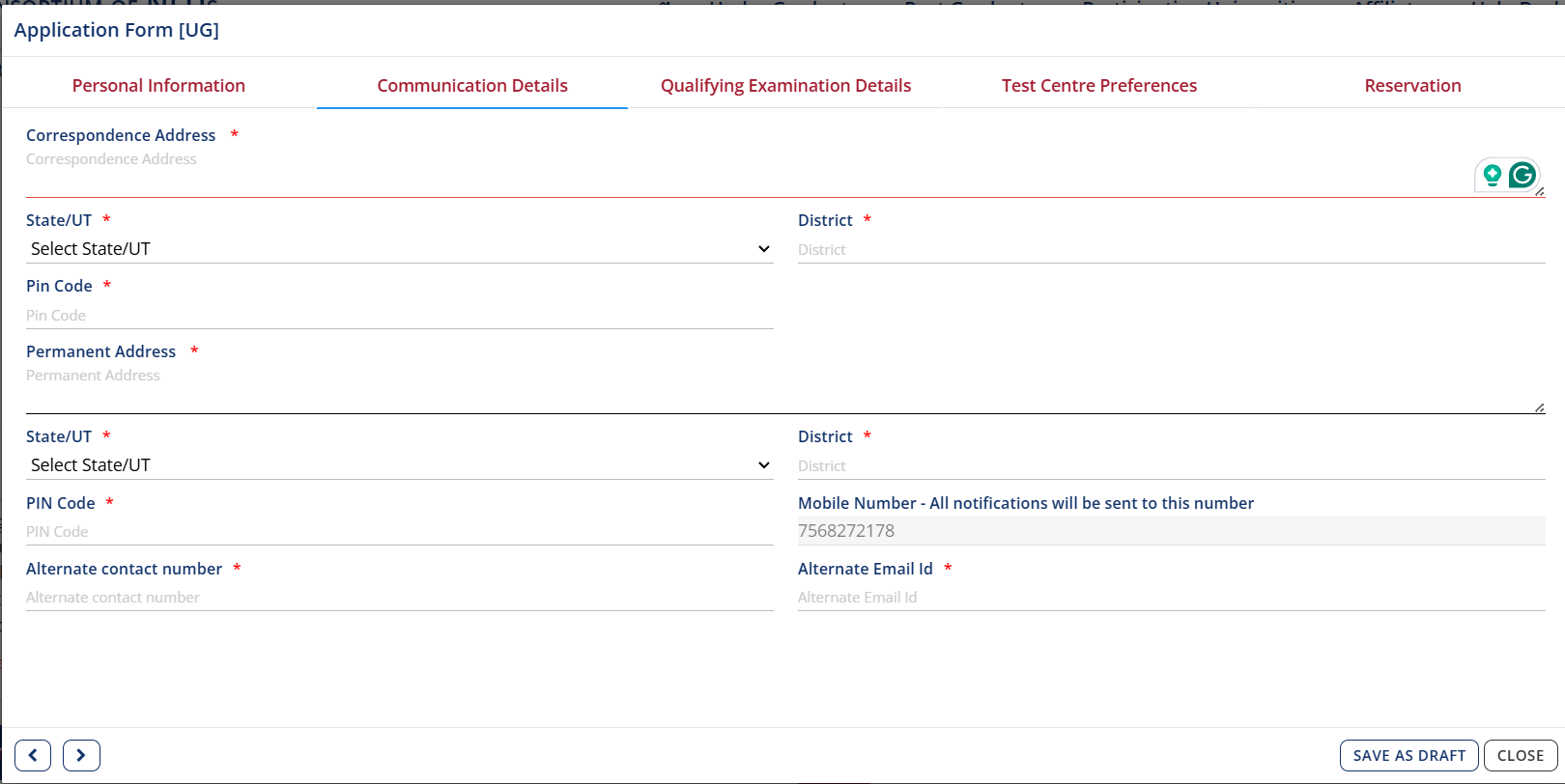This screenshot has height=784, width=1565.
Task: Click the Application Form [UG] title
Action: tap(117, 30)
